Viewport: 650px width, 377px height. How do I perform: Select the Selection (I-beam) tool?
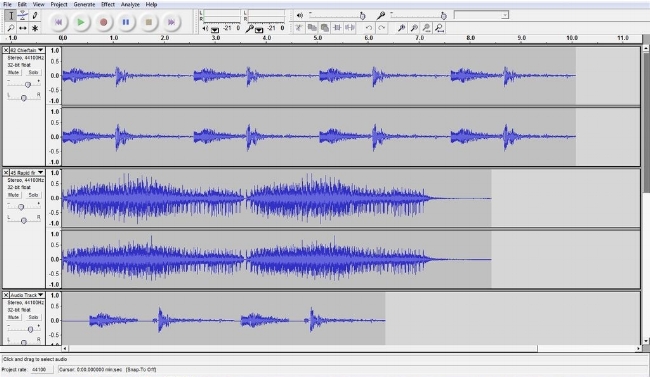(11, 16)
